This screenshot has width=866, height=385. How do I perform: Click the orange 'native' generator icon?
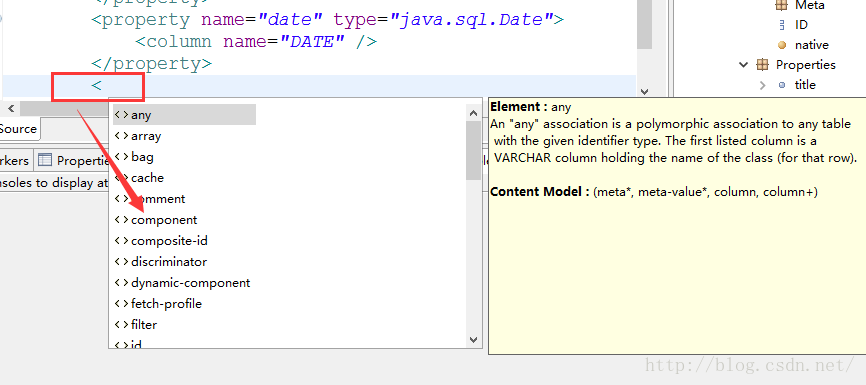[x=781, y=45]
